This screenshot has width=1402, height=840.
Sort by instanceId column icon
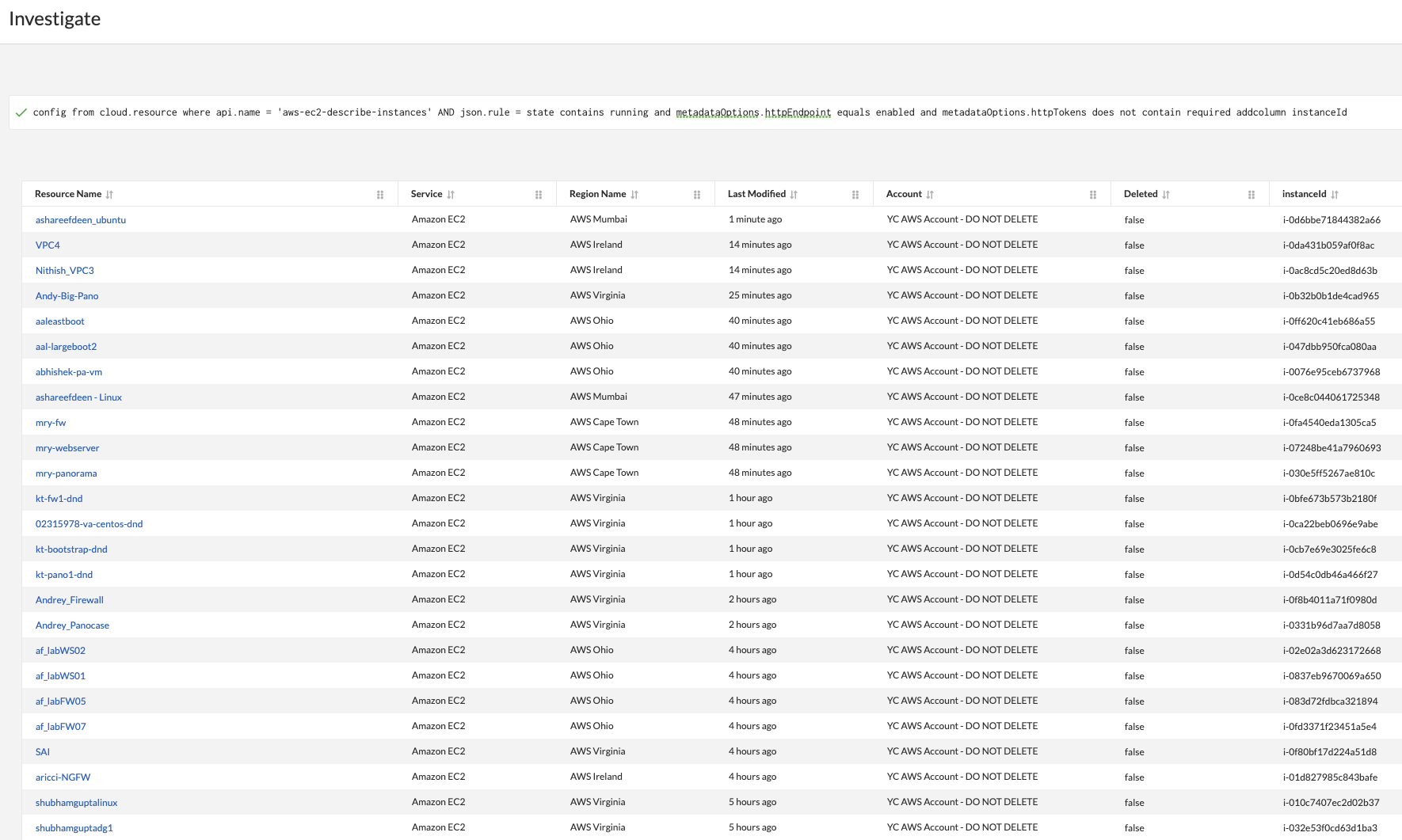point(1335,195)
